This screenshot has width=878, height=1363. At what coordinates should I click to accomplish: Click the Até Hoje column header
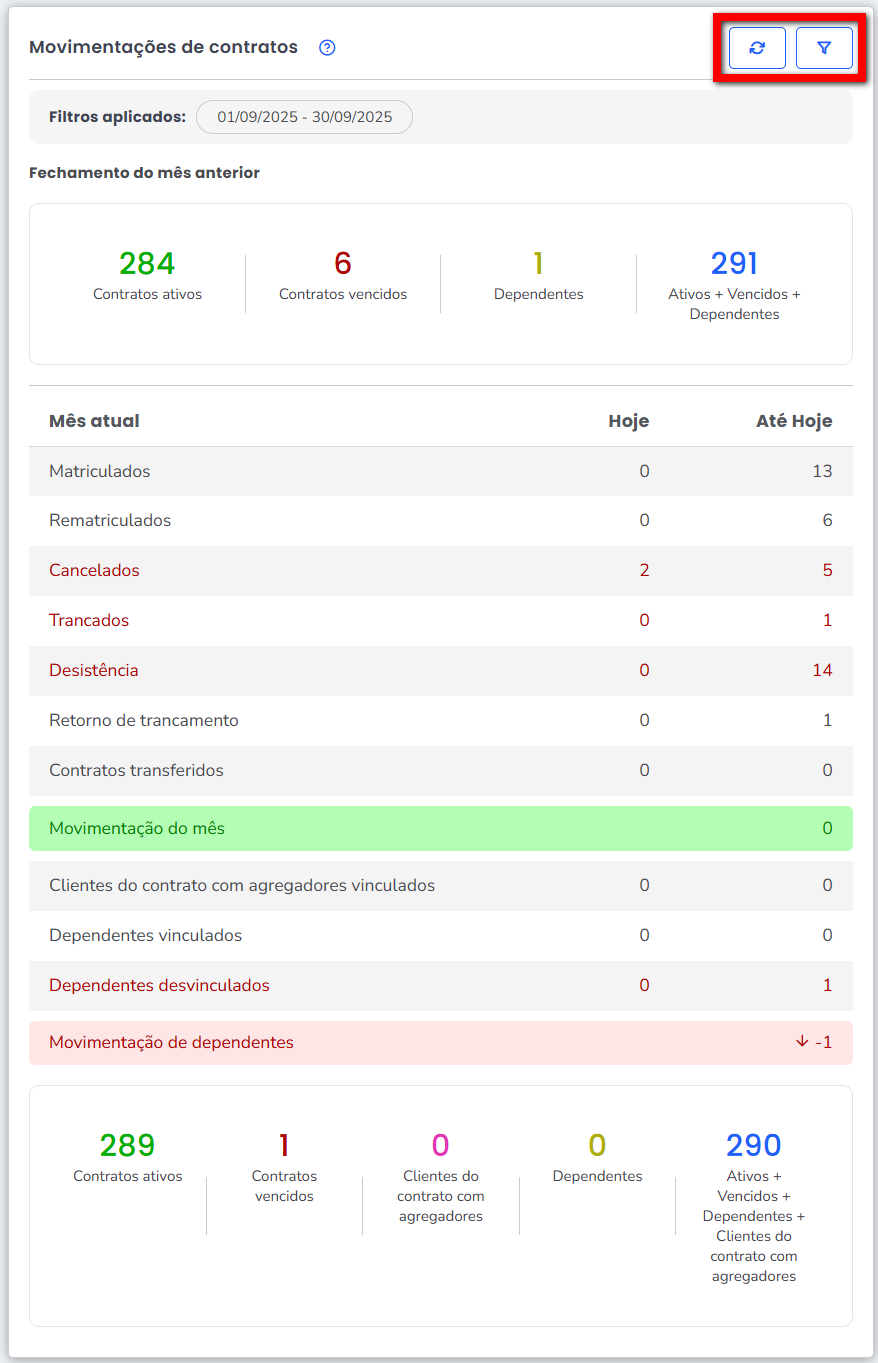point(794,421)
